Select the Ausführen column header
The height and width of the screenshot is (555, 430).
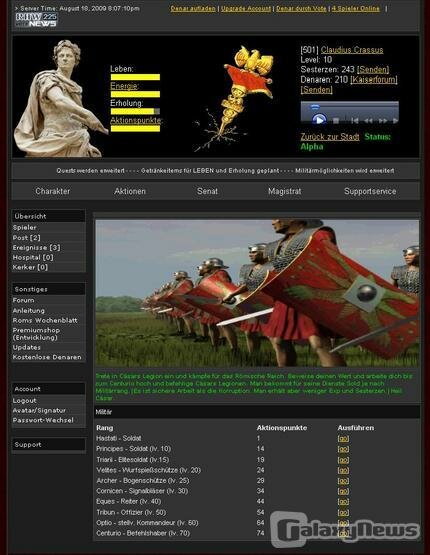(x=356, y=428)
